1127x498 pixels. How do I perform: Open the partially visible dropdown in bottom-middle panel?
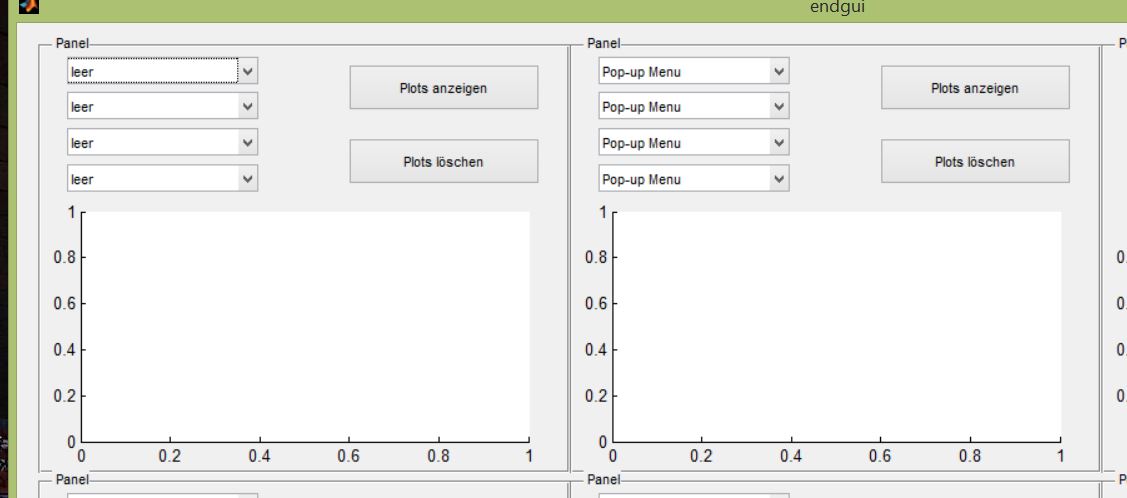tap(694, 494)
